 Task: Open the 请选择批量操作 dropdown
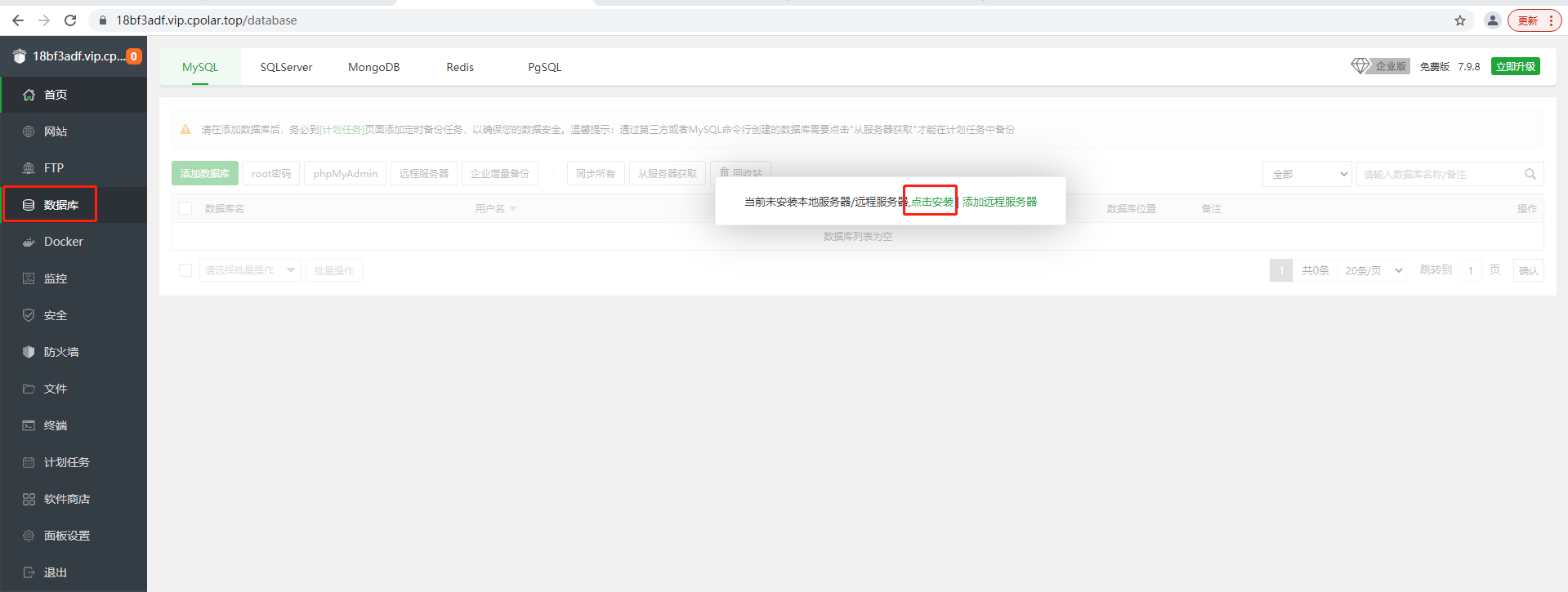pyautogui.click(x=250, y=270)
